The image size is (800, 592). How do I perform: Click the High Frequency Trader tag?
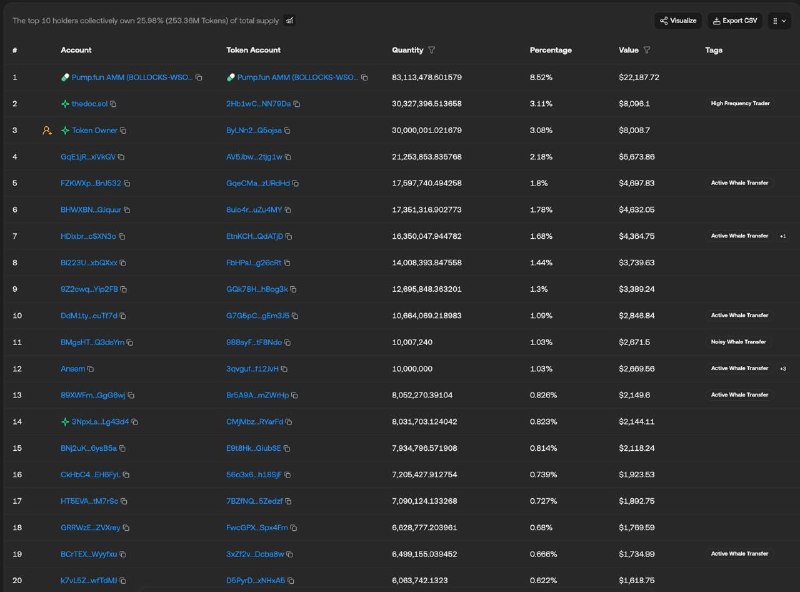pos(740,104)
